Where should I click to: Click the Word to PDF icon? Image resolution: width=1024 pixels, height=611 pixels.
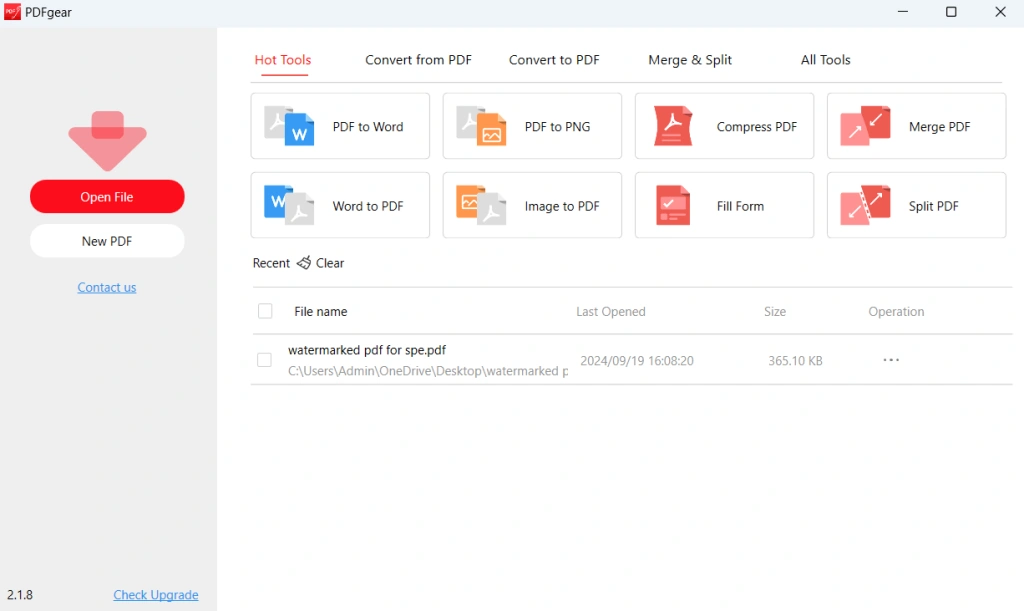289,205
